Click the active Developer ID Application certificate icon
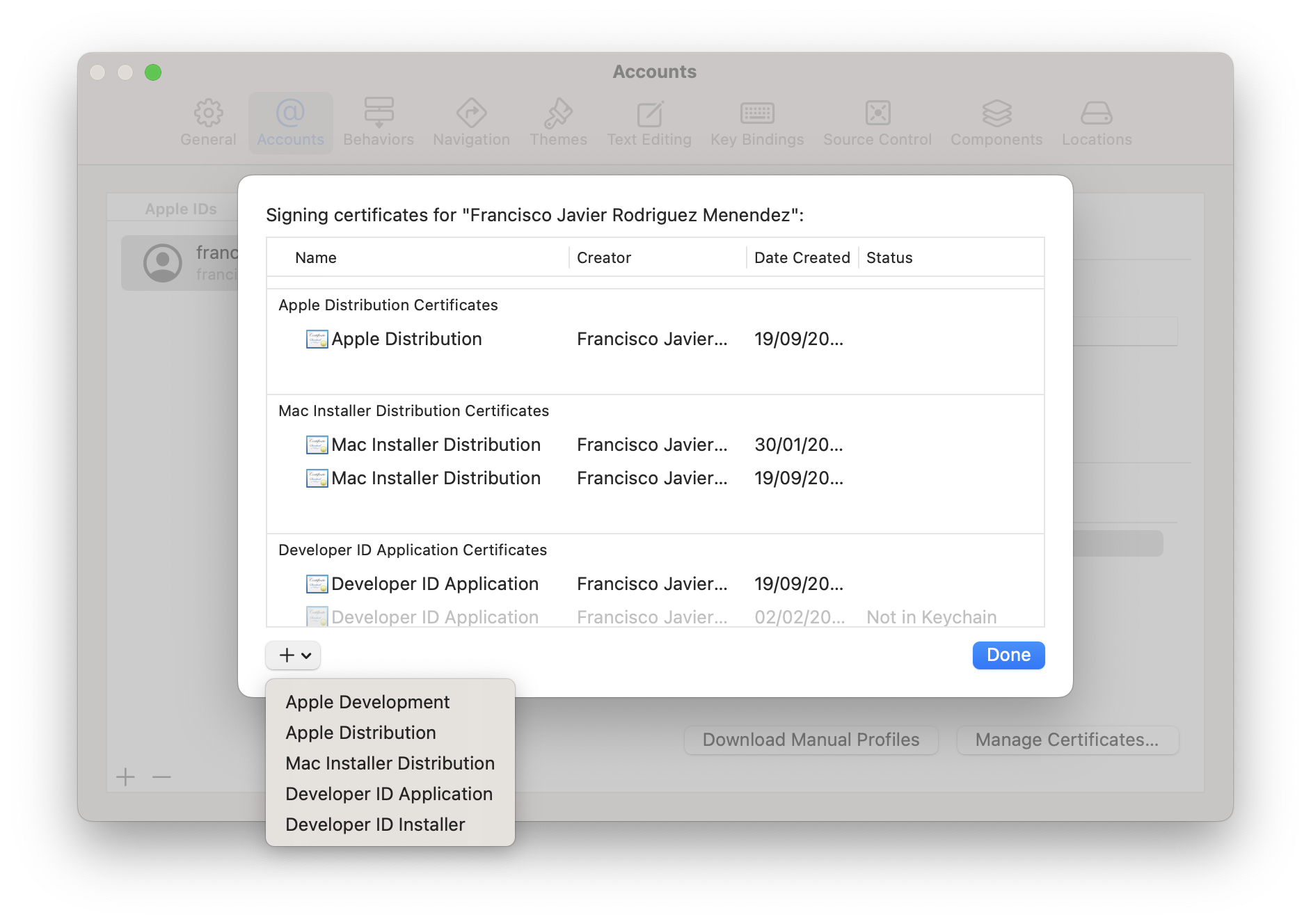 317,584
